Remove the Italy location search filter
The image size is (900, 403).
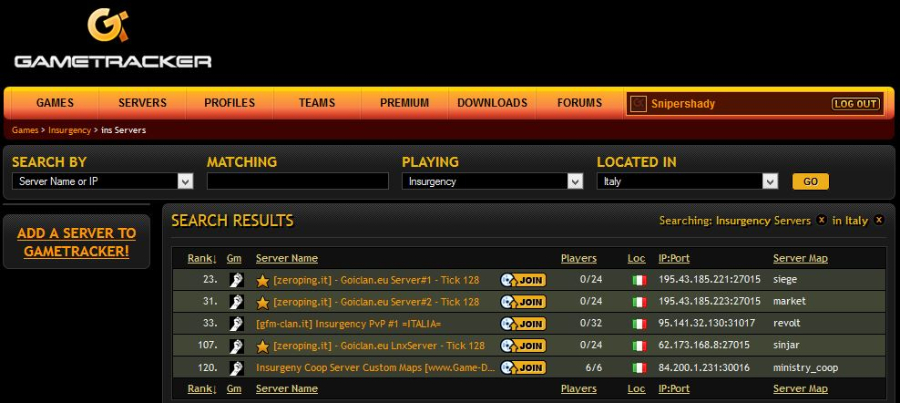pyautogui.click(x=878, y=220)
